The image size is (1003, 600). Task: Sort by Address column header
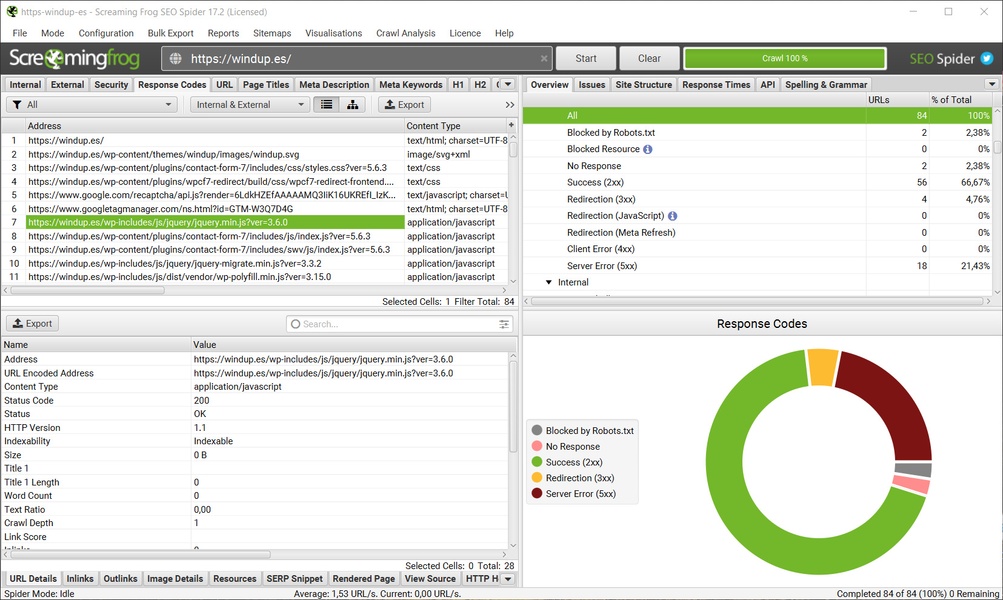[215, 126]
